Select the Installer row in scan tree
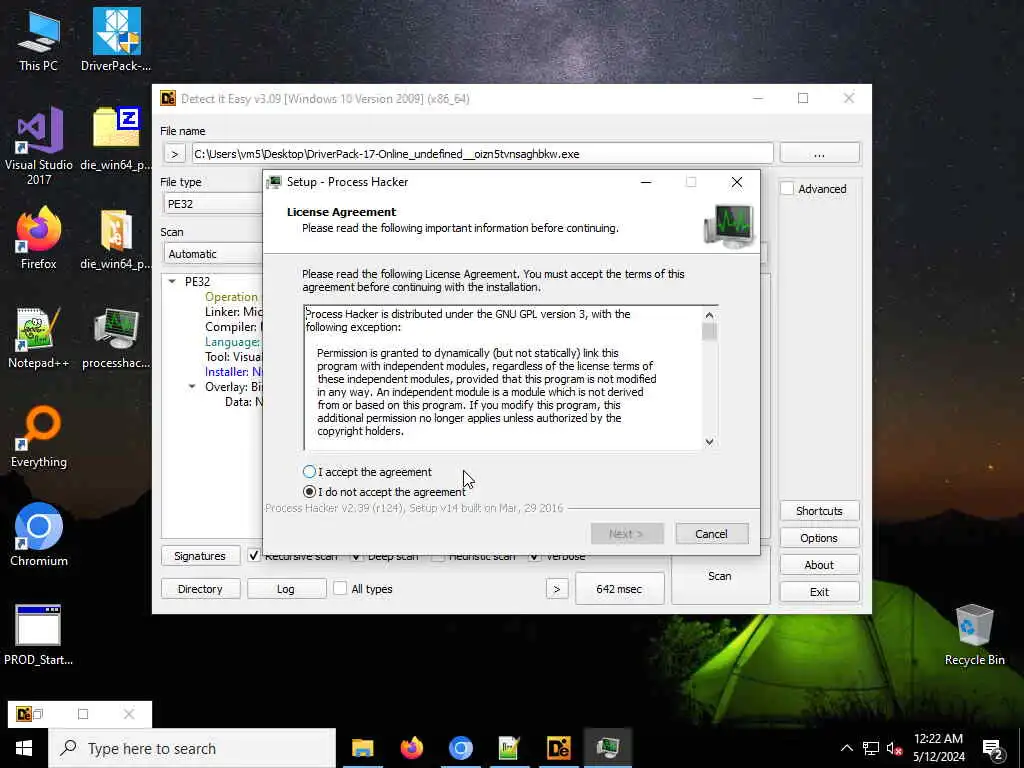Image resolution: width=1024 pixels, height=768 pixels. (234, 372)
